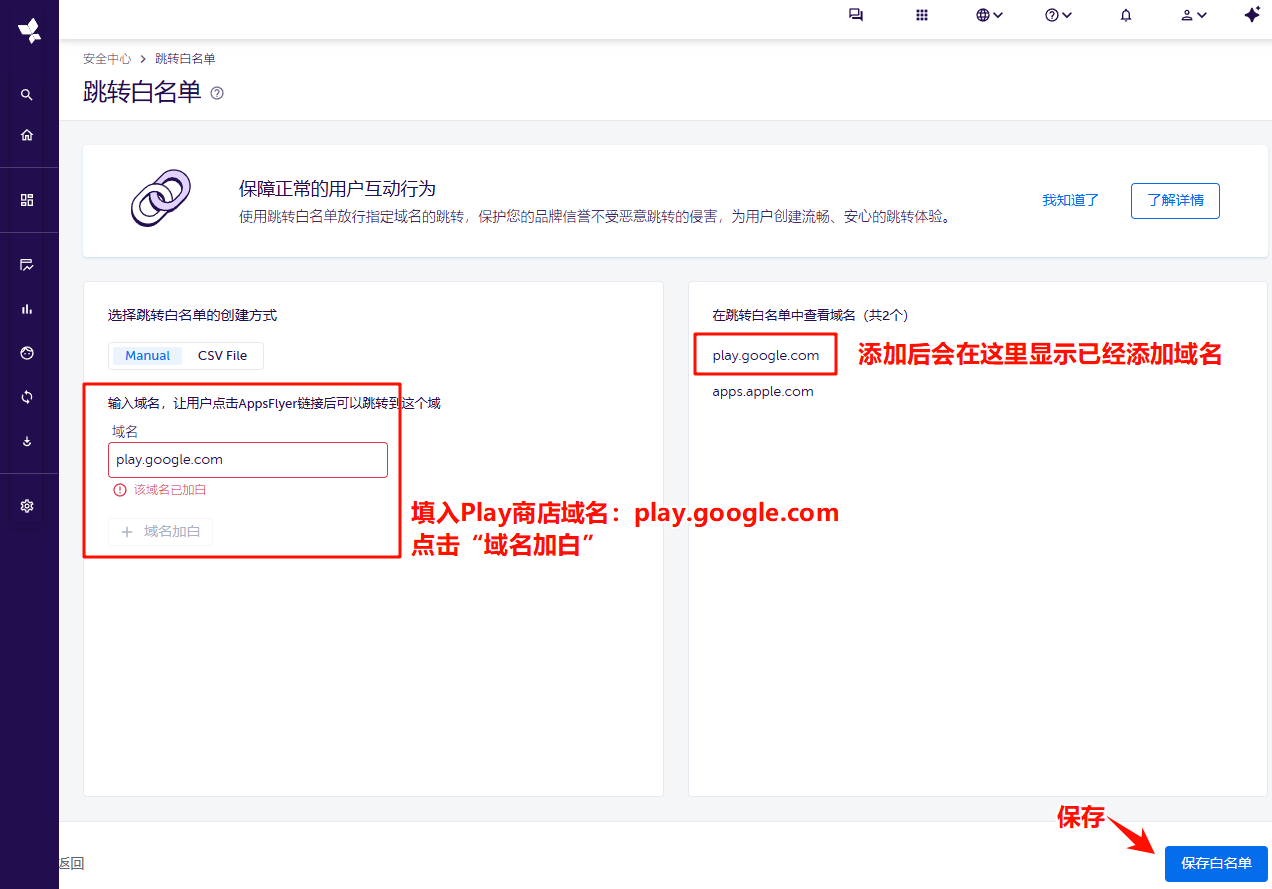This screenshot has height=889, width=1272.
Task: Select apps.apple.com in the whitelist list
Action: [763, 392]
